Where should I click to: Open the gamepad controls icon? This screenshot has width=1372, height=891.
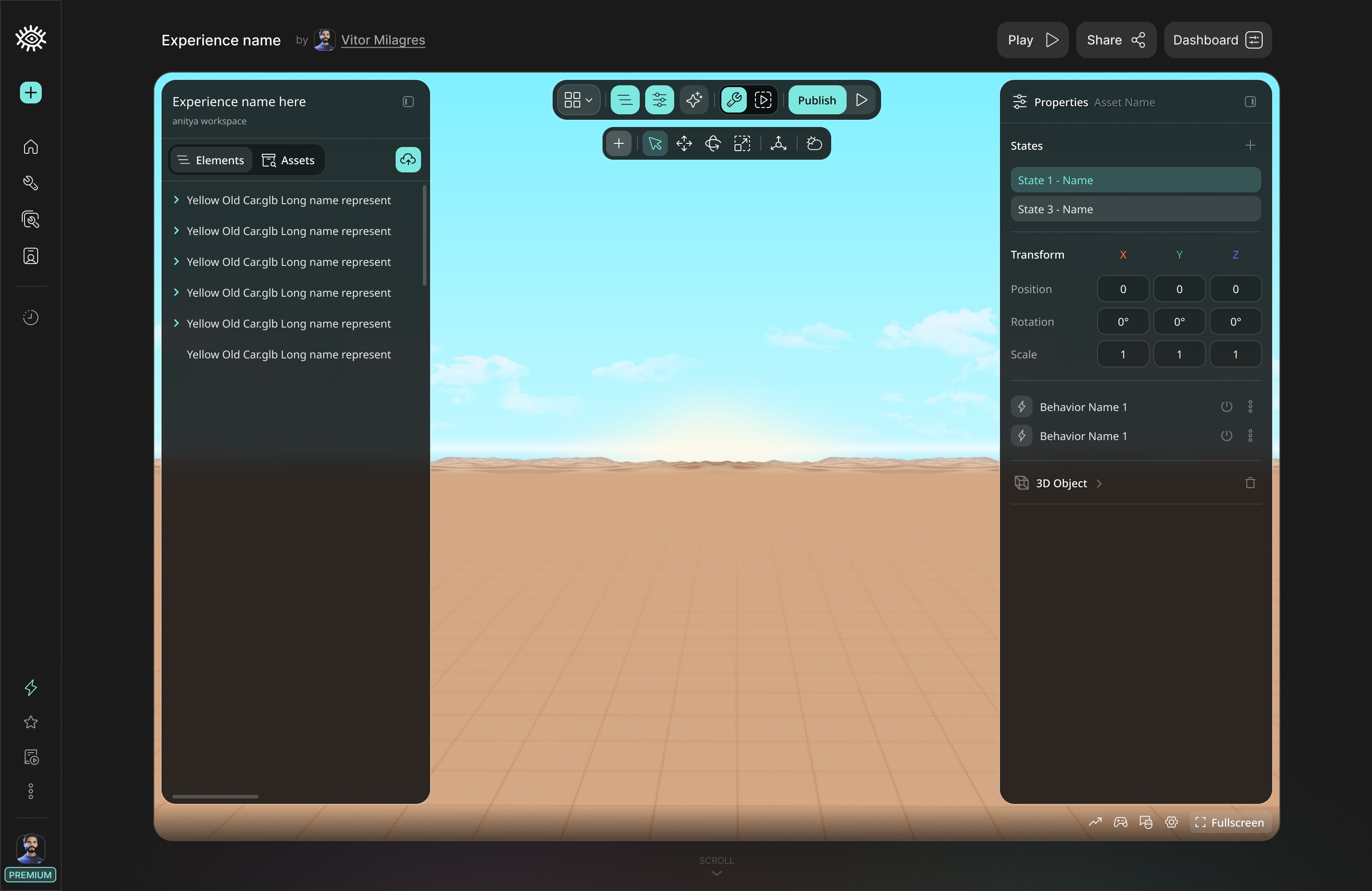point(1120,822)
